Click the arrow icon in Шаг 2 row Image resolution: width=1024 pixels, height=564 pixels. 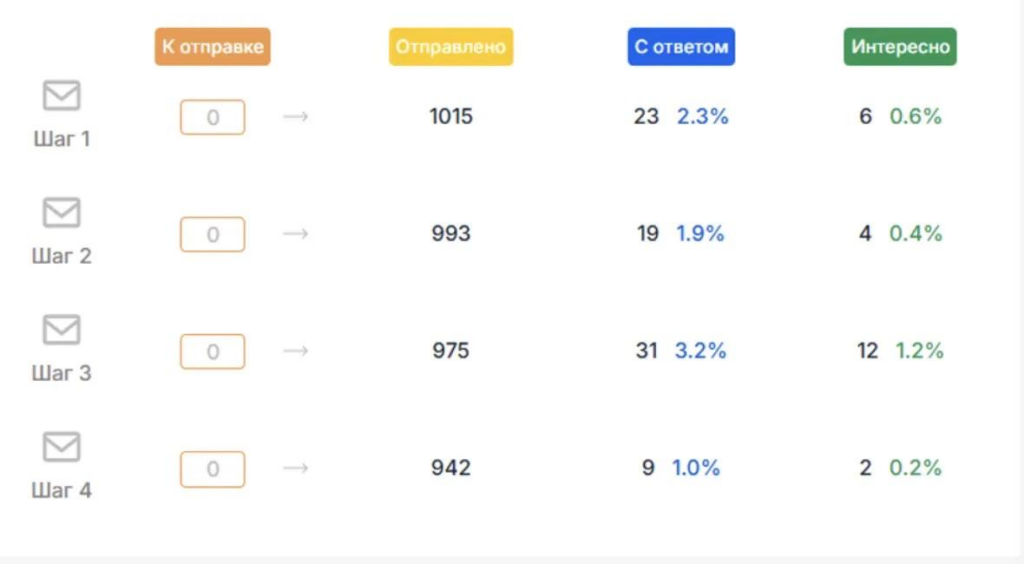295,234
